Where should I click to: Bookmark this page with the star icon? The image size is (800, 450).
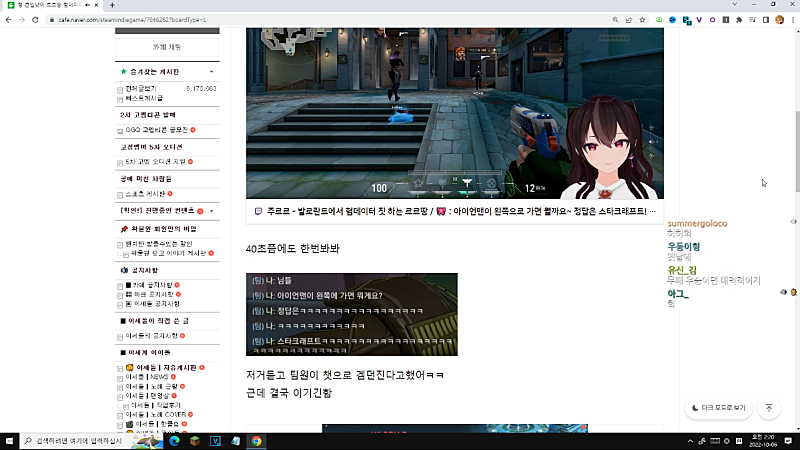click(x=642, y=20)
